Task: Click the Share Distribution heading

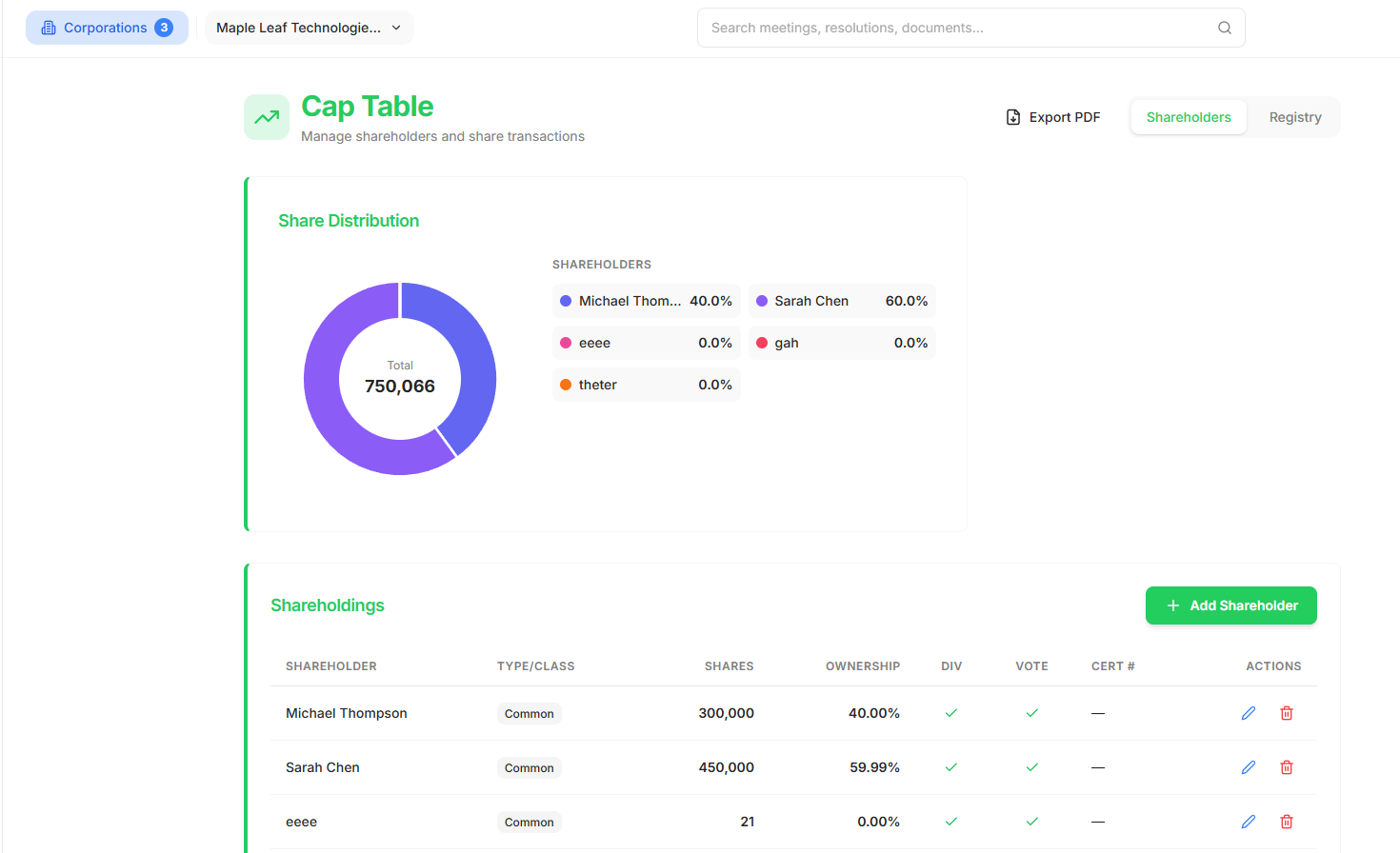Action: tap(349, 221)
